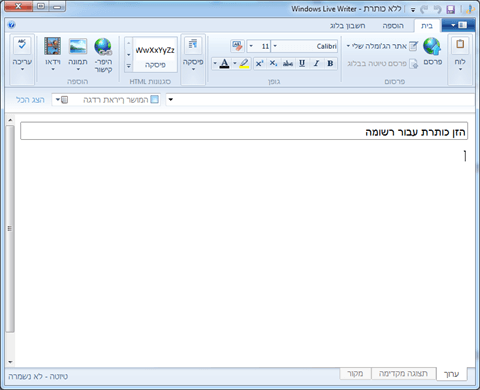Switch to the בית (Home) tab
Image resolution: width=480 pixels, height=390 pixels.
click(427, 26)
